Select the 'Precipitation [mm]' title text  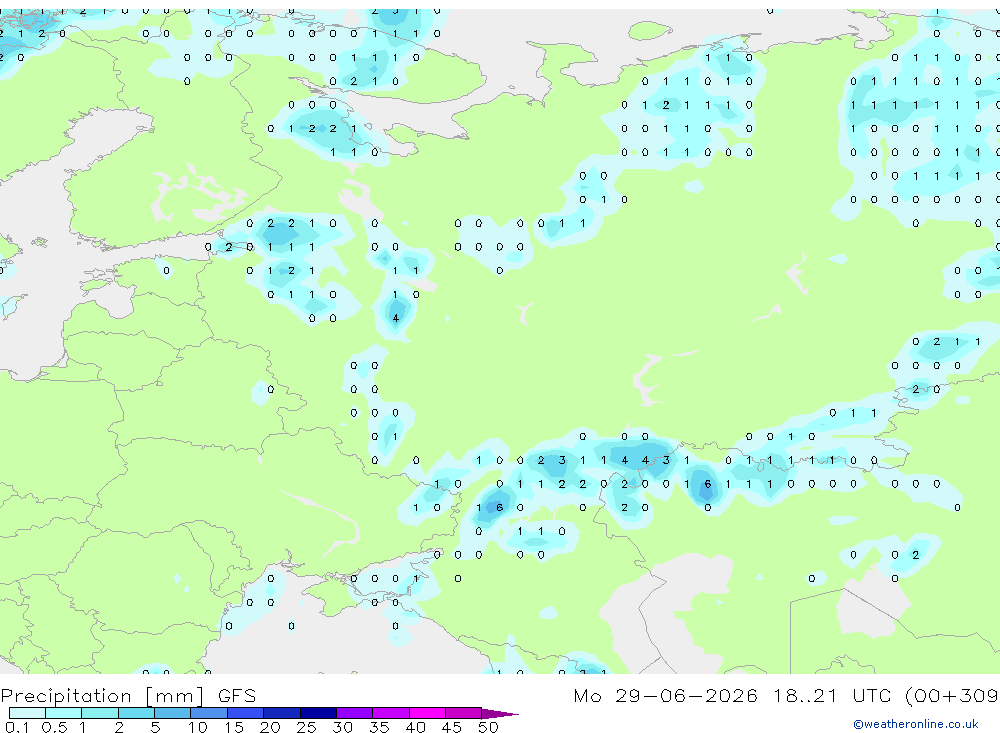click(x=102, y=695)
